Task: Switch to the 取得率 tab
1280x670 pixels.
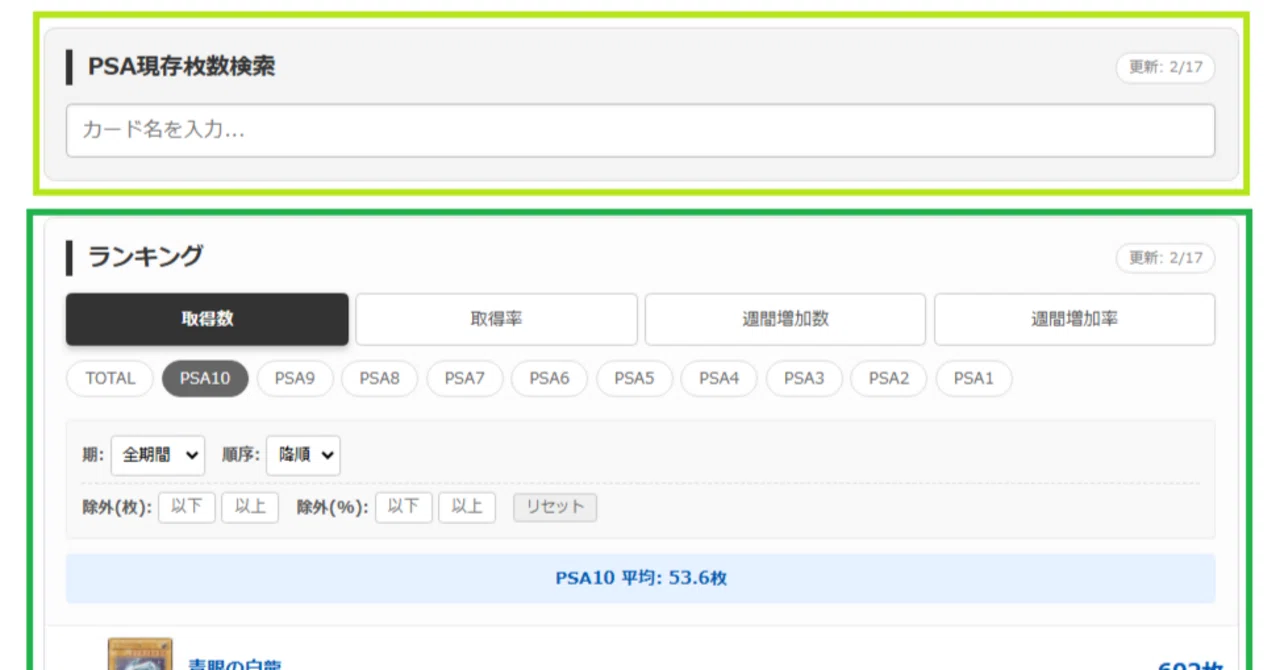Action: [x=496, y=319]
